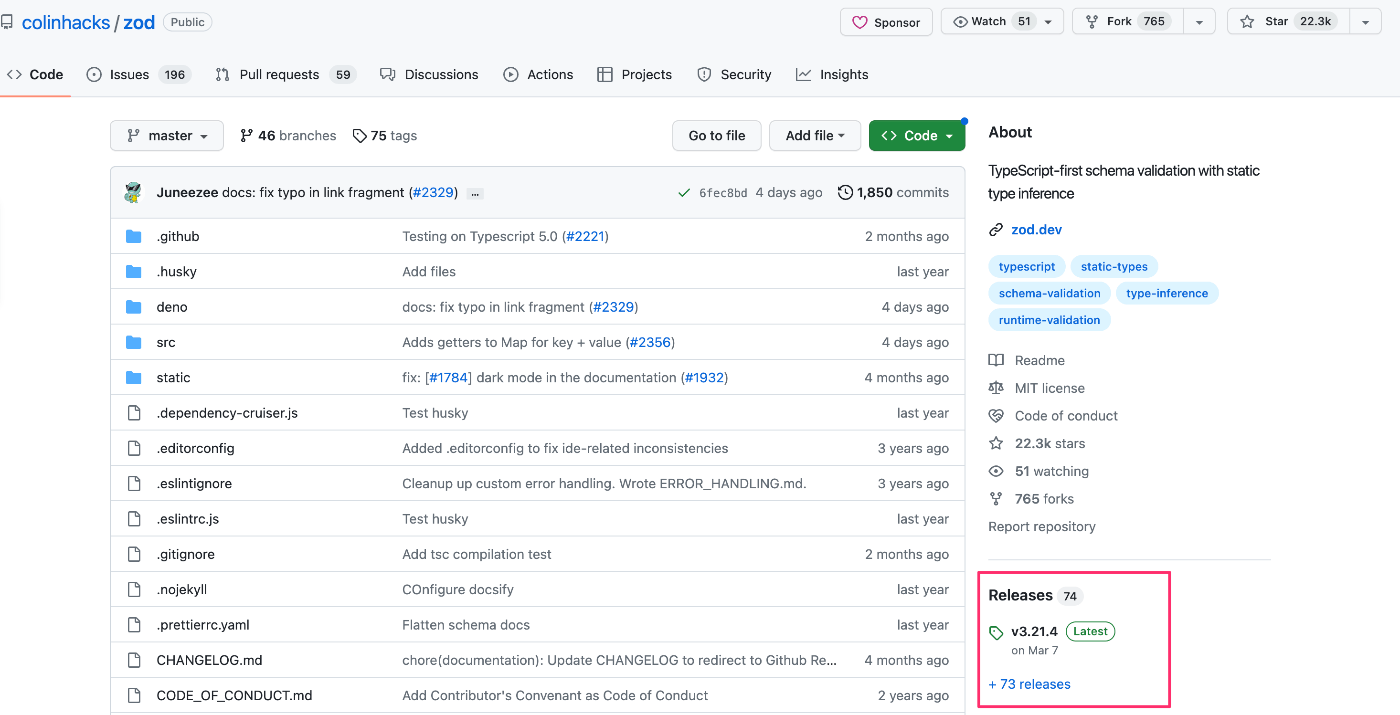Click the .husky folder icon
This screenshot has height=715, width=1400.
(134, 272)
